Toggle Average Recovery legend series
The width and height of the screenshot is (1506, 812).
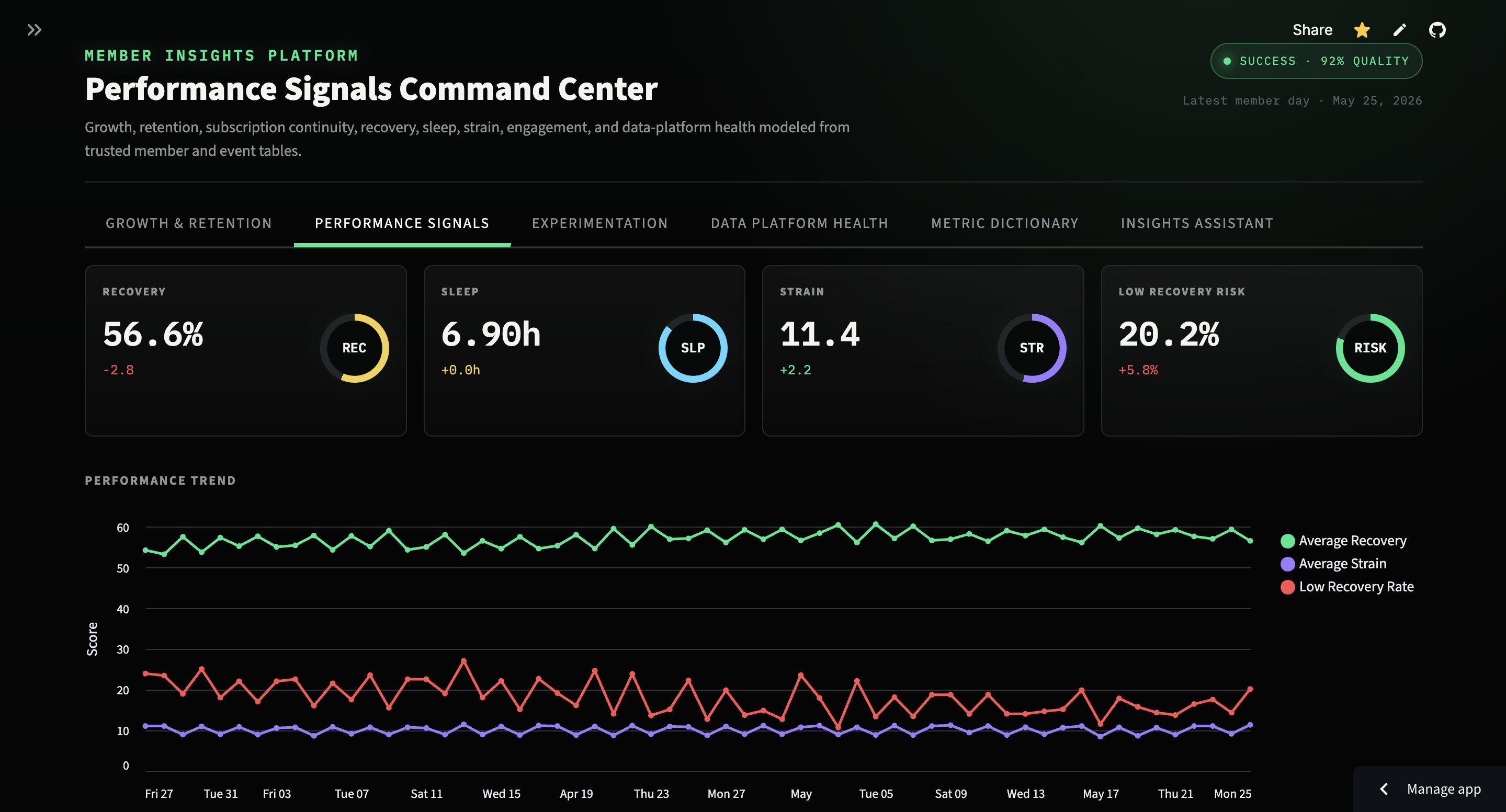coord(1343,541)
